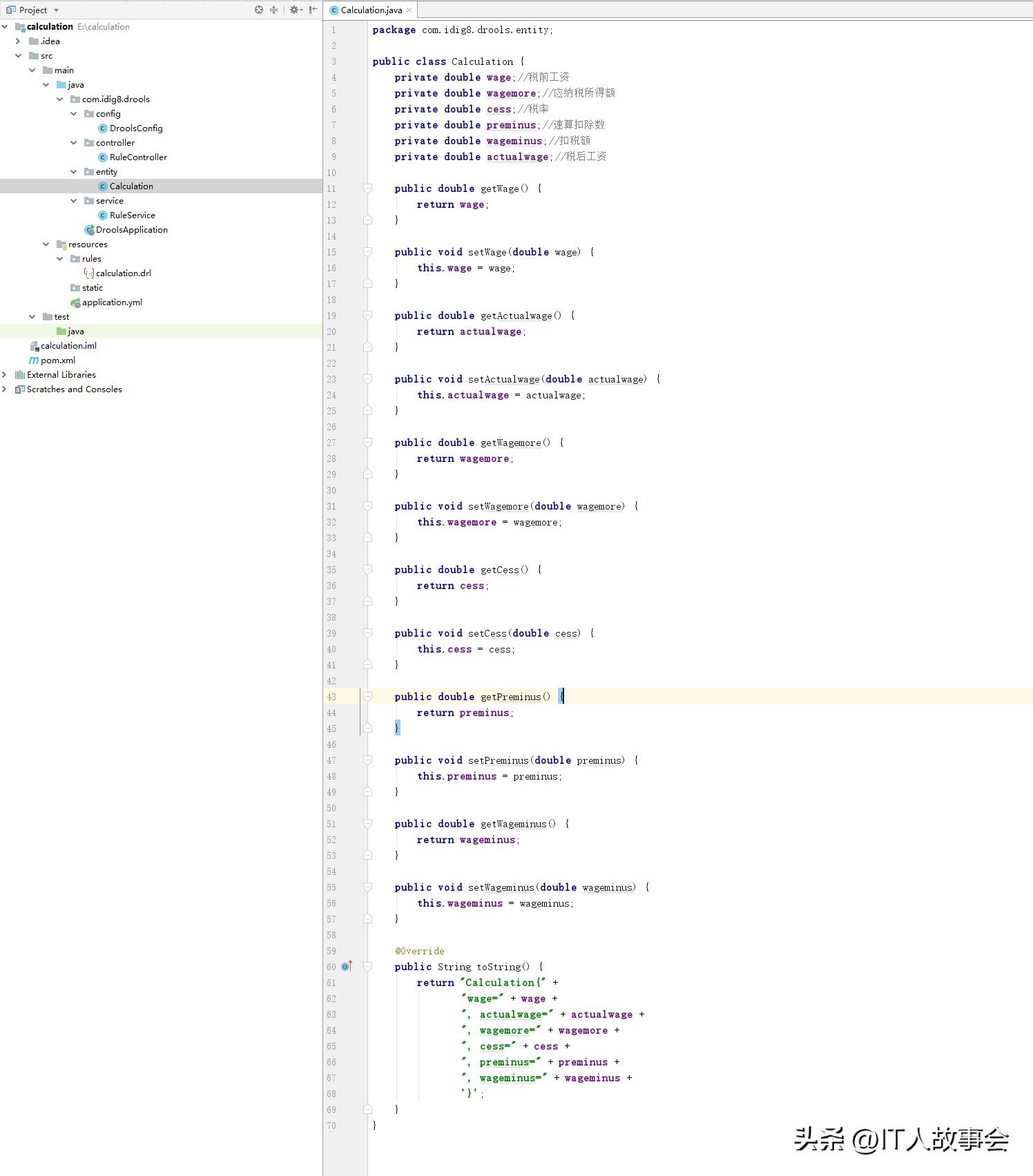The image size is (1033, 1176).
Task: Hide the Project tool window
Action: tap(313, 10)
